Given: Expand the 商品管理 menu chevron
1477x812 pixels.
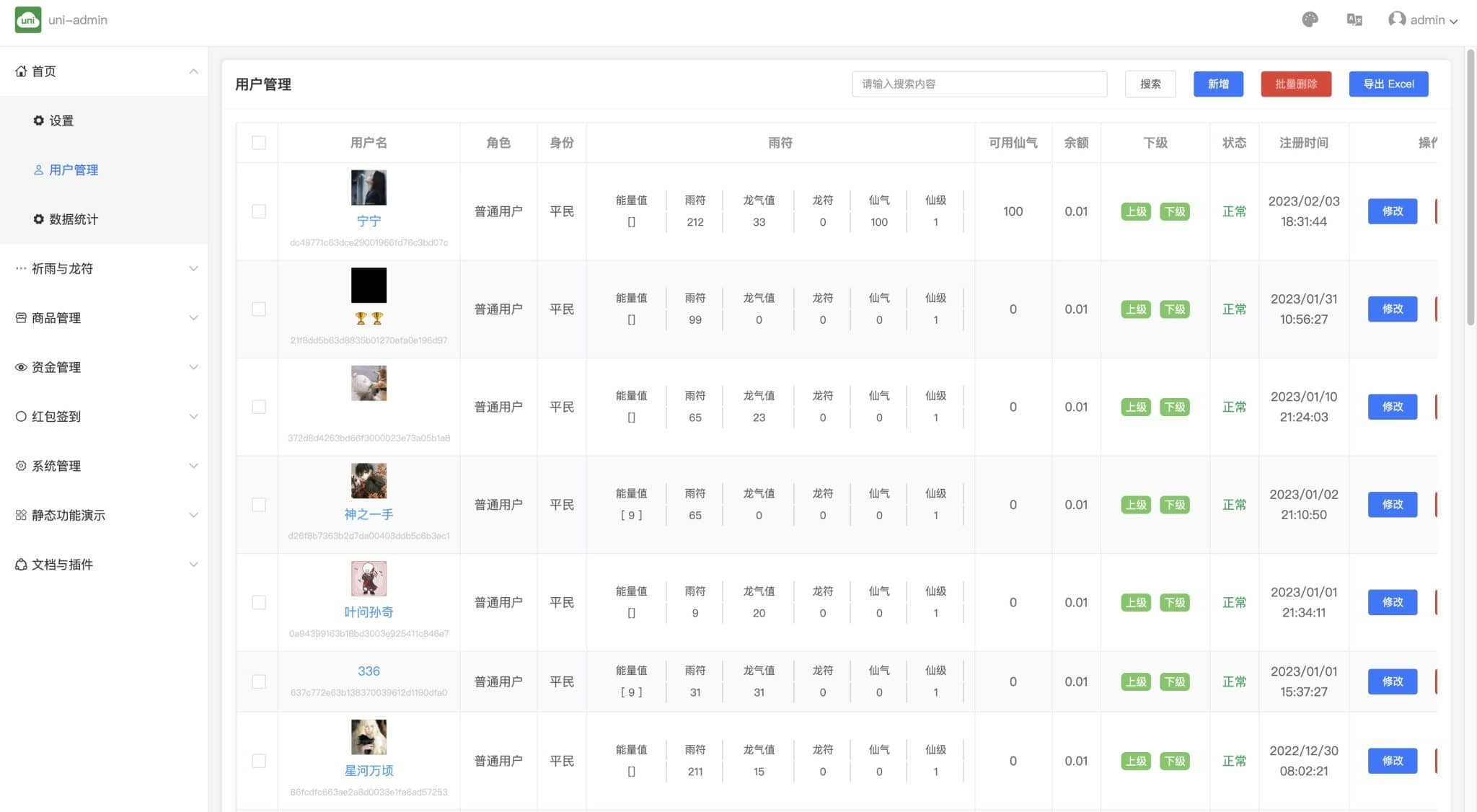Looking at the screenshot, I should (193, 318).
